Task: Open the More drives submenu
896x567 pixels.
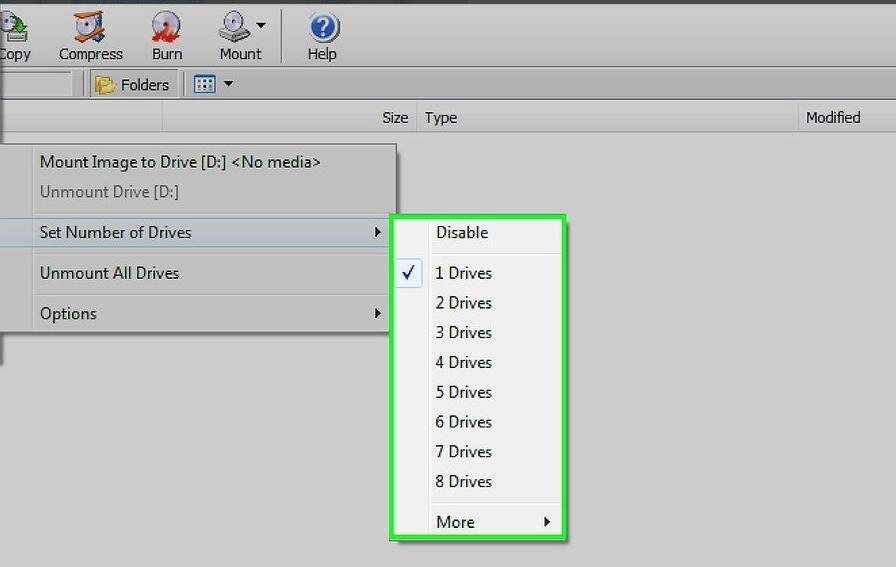Action: point(478,522)
